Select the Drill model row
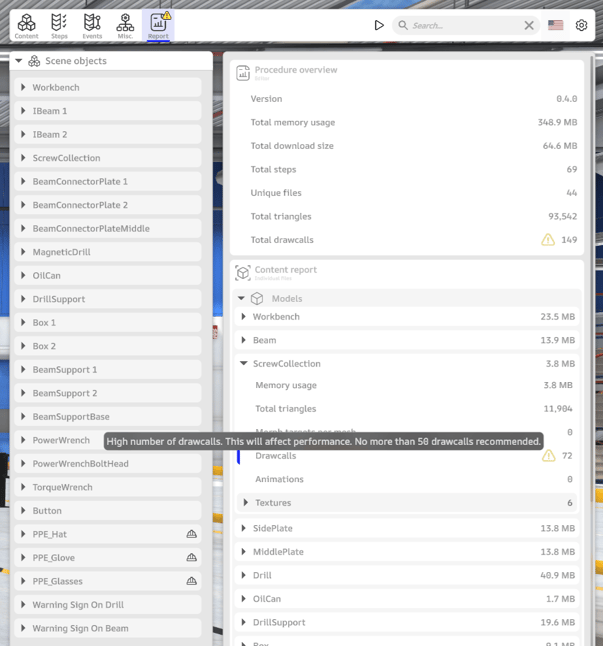Screen dimensions: 603x646 click(x=264, y=575)
